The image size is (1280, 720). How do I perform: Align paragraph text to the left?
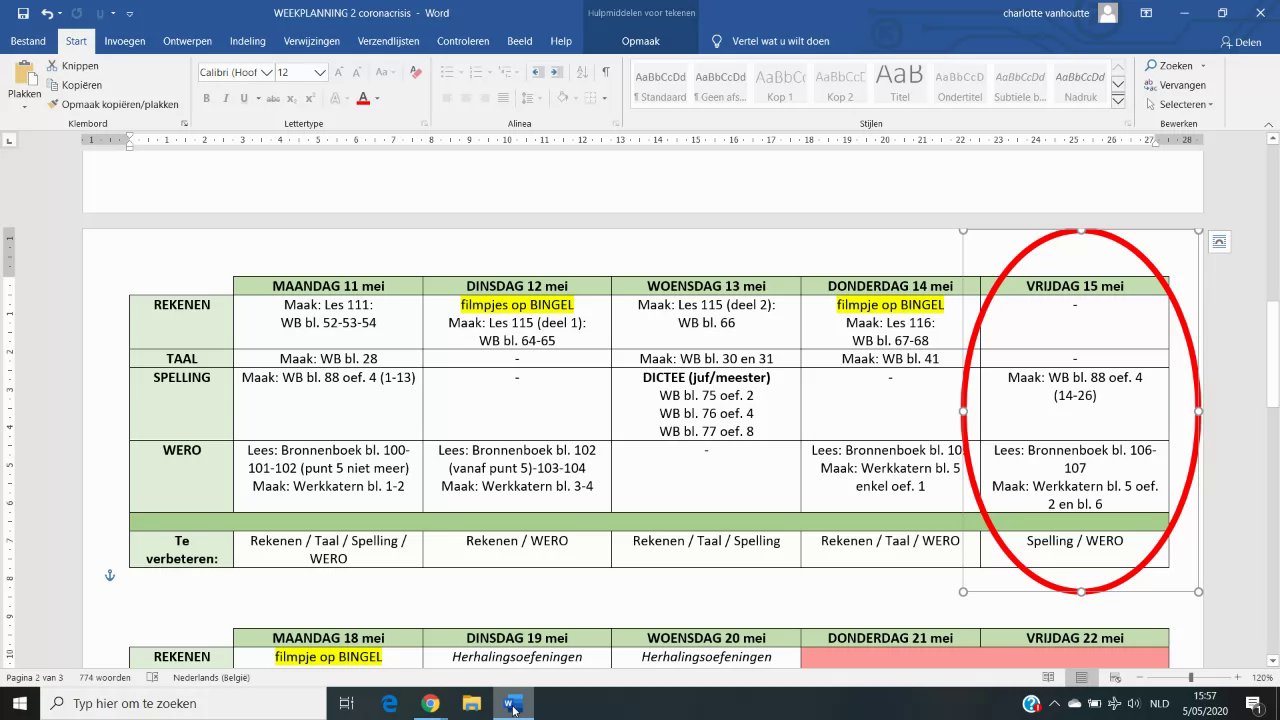tap(446, 98)
